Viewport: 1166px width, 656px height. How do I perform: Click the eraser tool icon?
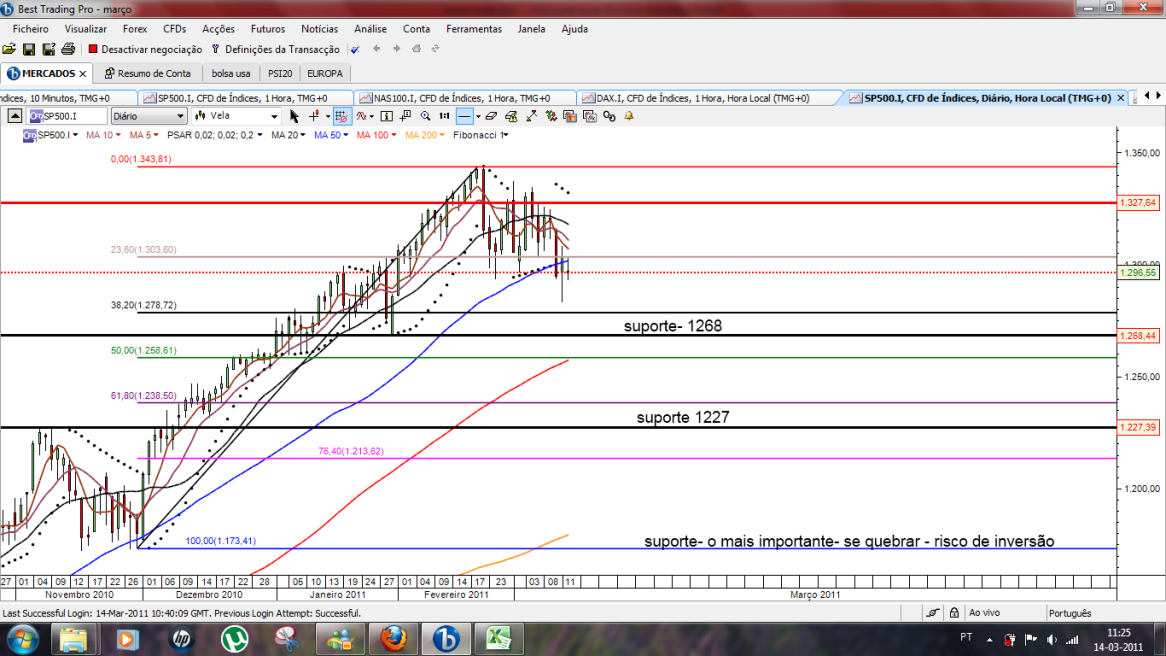(x=491, y=116)
